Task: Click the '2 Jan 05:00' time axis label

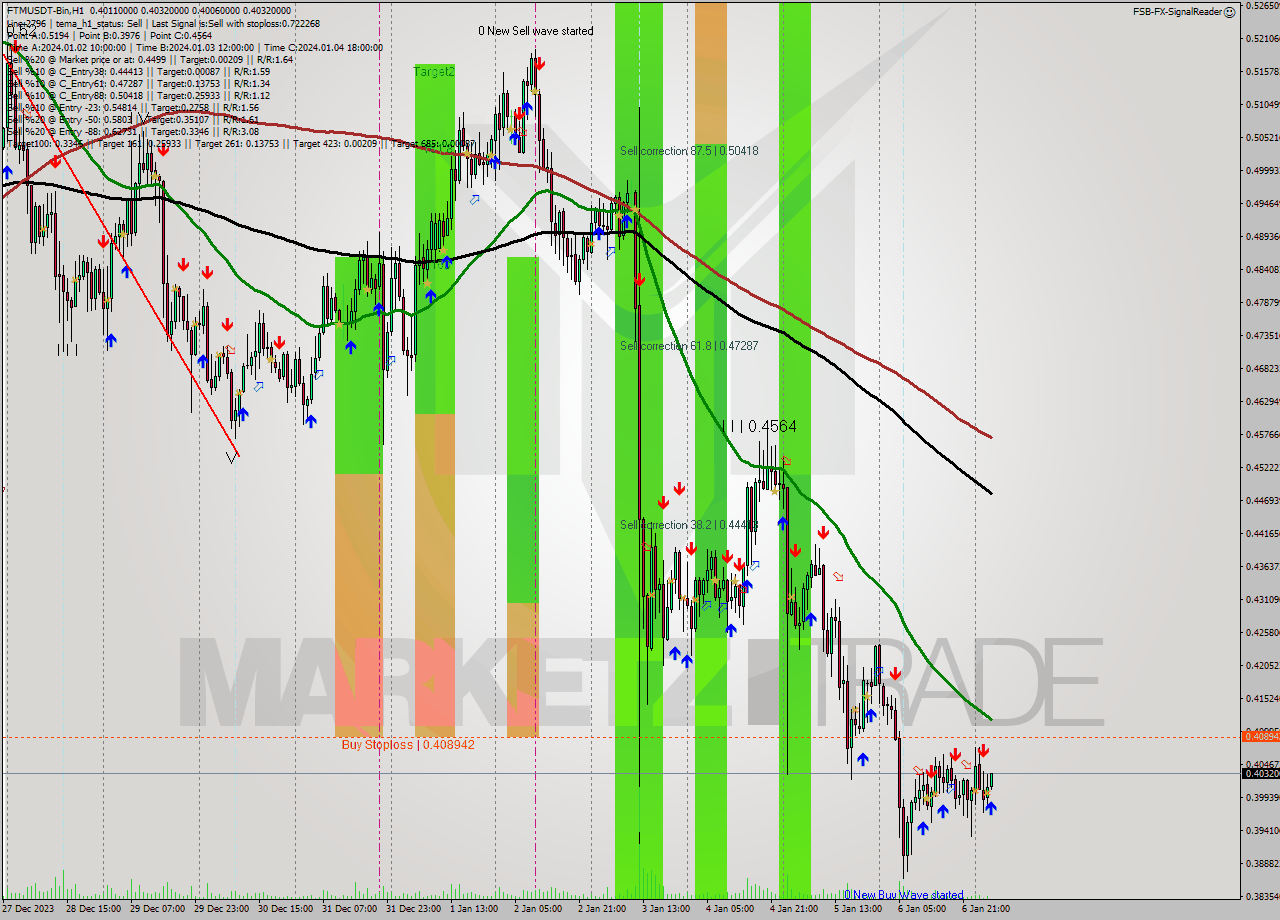Action: 538,909
